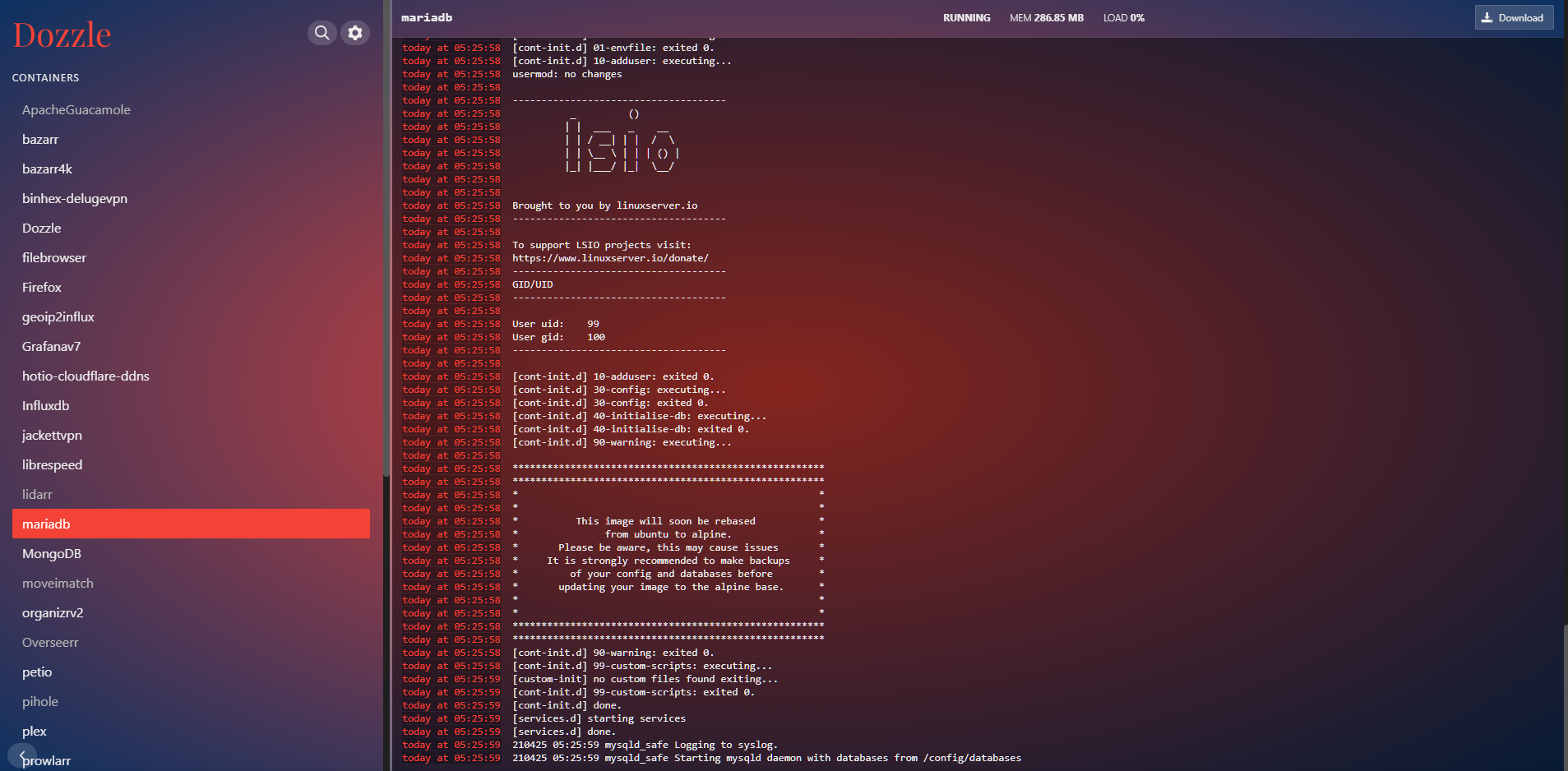Click the log pane scrollbar thumb
Image resolution: width=1568 pixels, height=771 pixels.
1565,697
